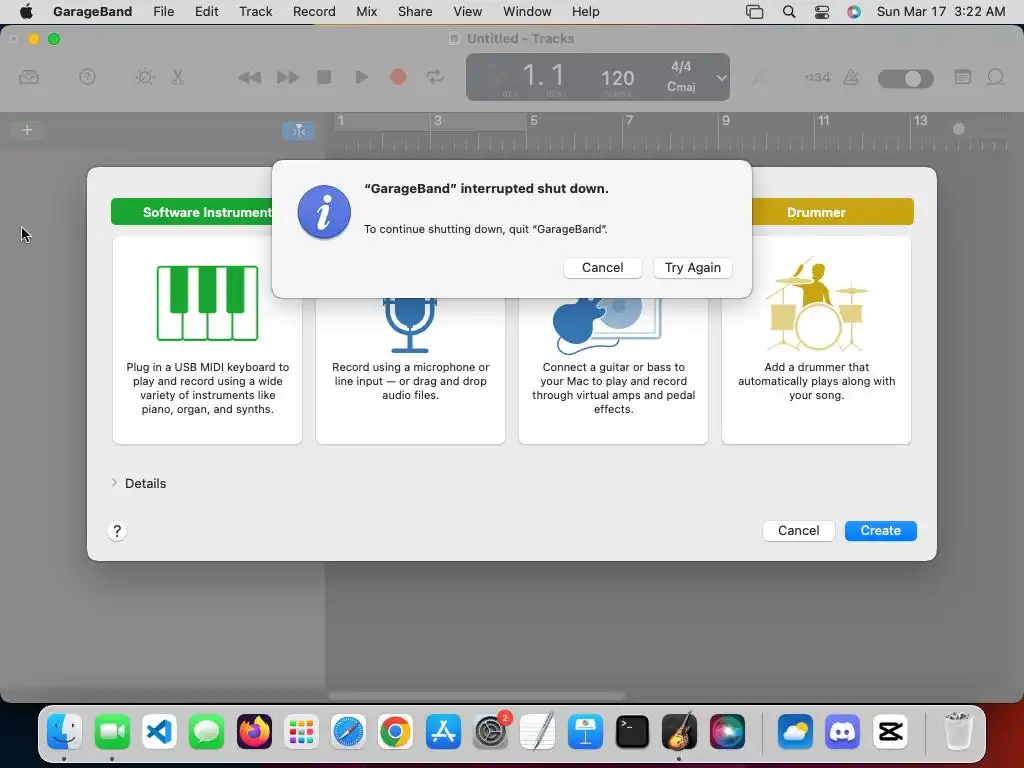1024x768 pixels.
Task: Open the Edit menu
Action: click(206, 12)
